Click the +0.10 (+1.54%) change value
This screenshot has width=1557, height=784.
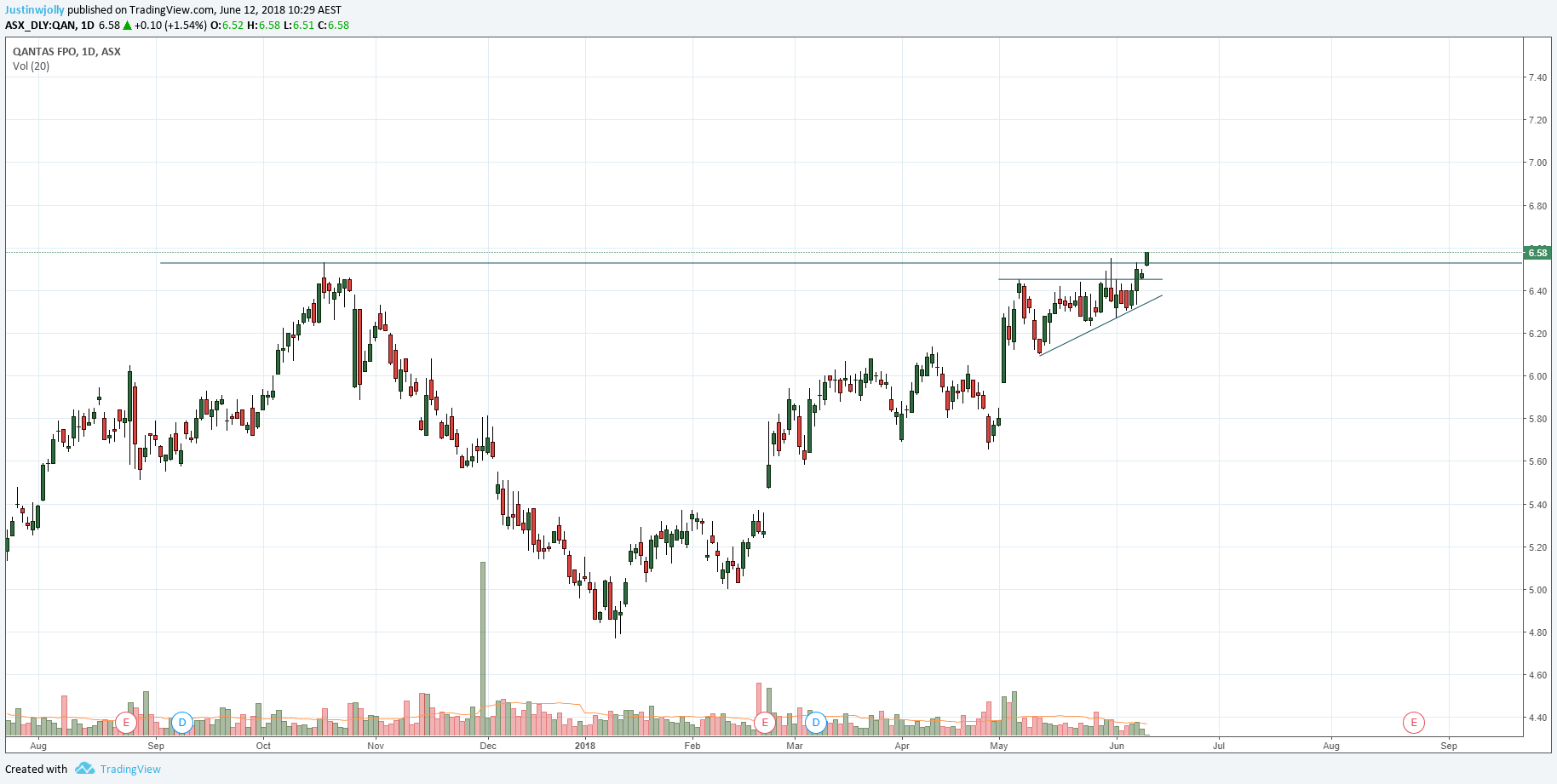(x=170, y=26)
